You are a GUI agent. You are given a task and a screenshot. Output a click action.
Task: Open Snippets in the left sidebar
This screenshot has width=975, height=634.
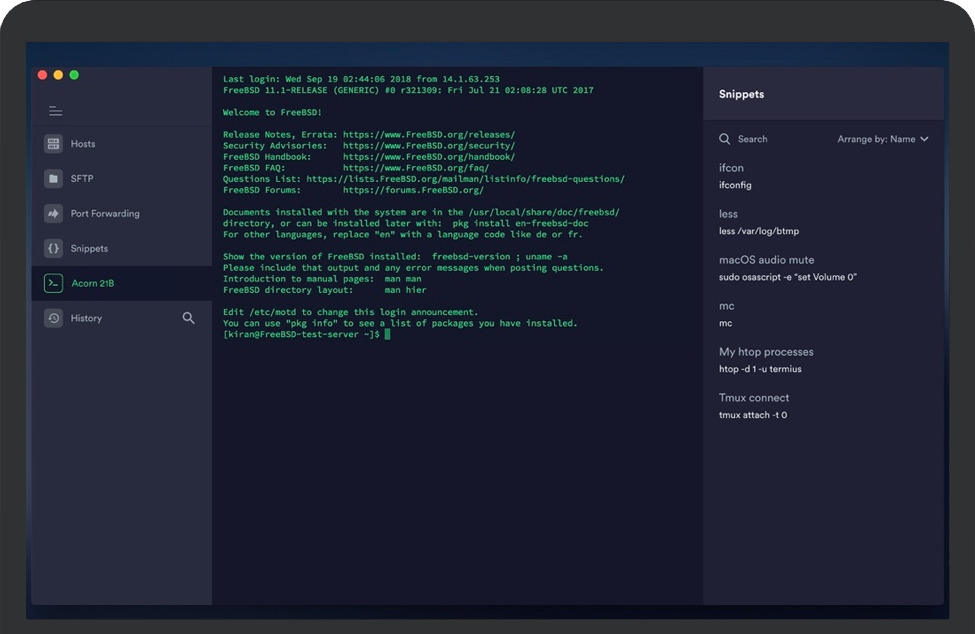122,248
